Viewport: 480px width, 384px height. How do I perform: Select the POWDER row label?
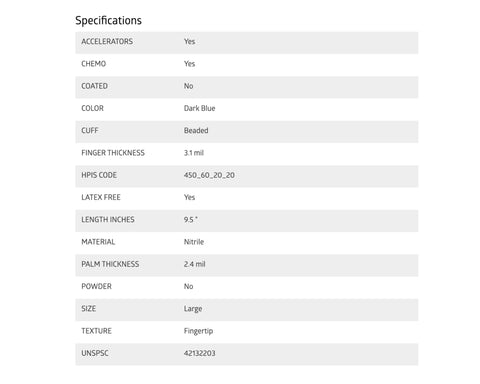coord(96,287)
